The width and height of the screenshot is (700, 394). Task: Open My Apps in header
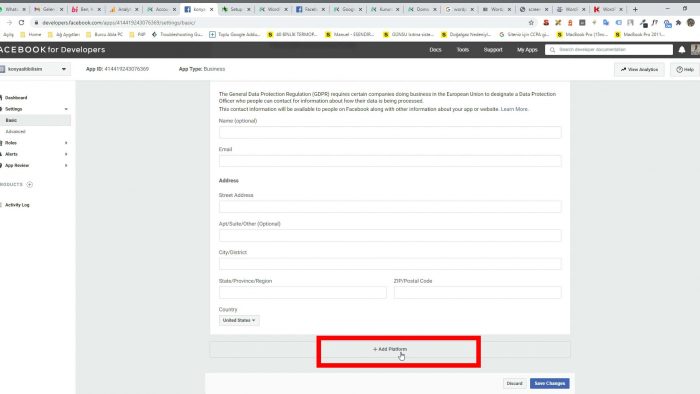[527, 50]
